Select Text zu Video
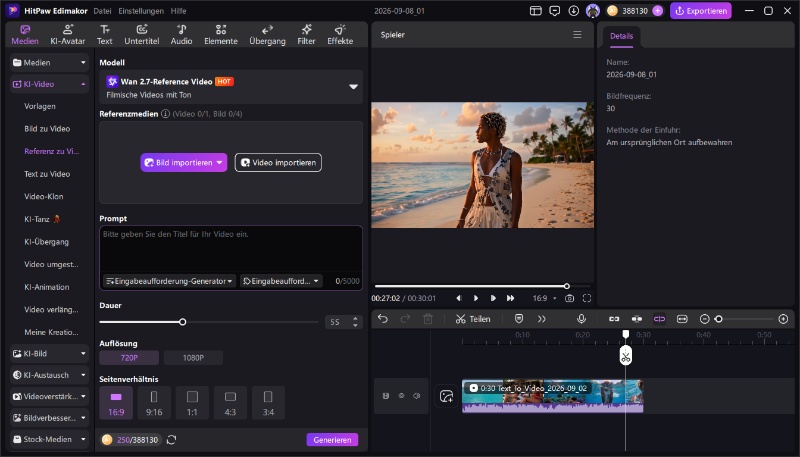Viewport: 800px width, 457px height. [x=47, y=174]
